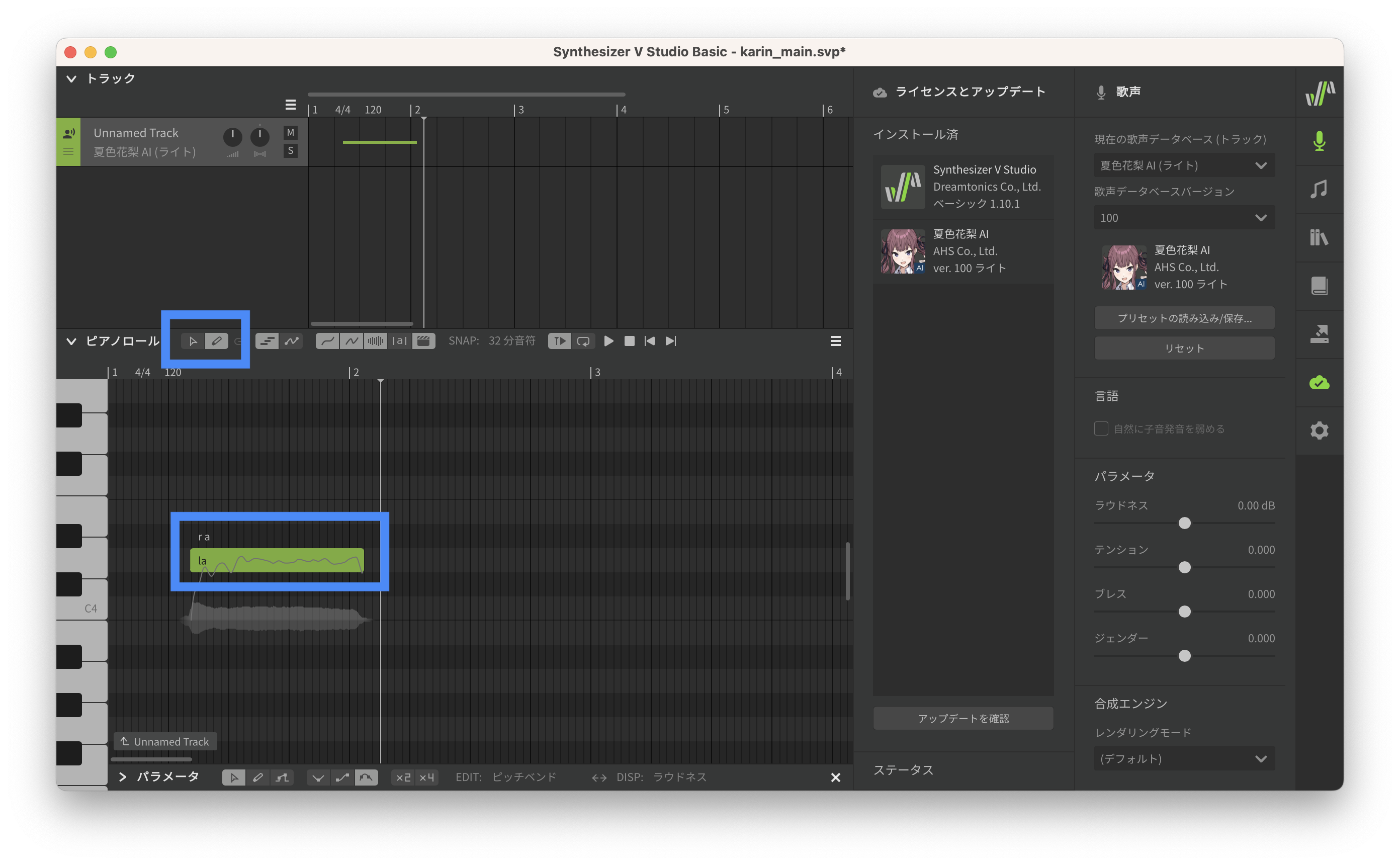Open the レンダリングモード dropdown
The image size is (1400, 865).
1184,758
